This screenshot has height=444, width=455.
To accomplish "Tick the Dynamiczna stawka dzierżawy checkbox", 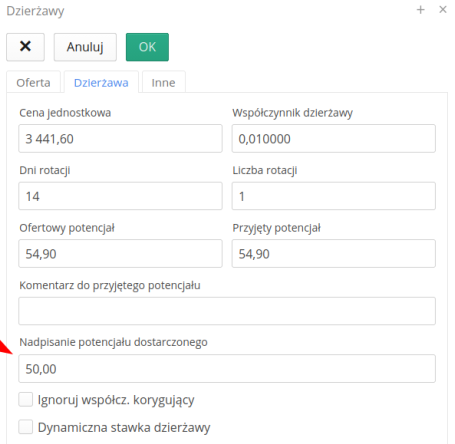I will pos(26,427).
